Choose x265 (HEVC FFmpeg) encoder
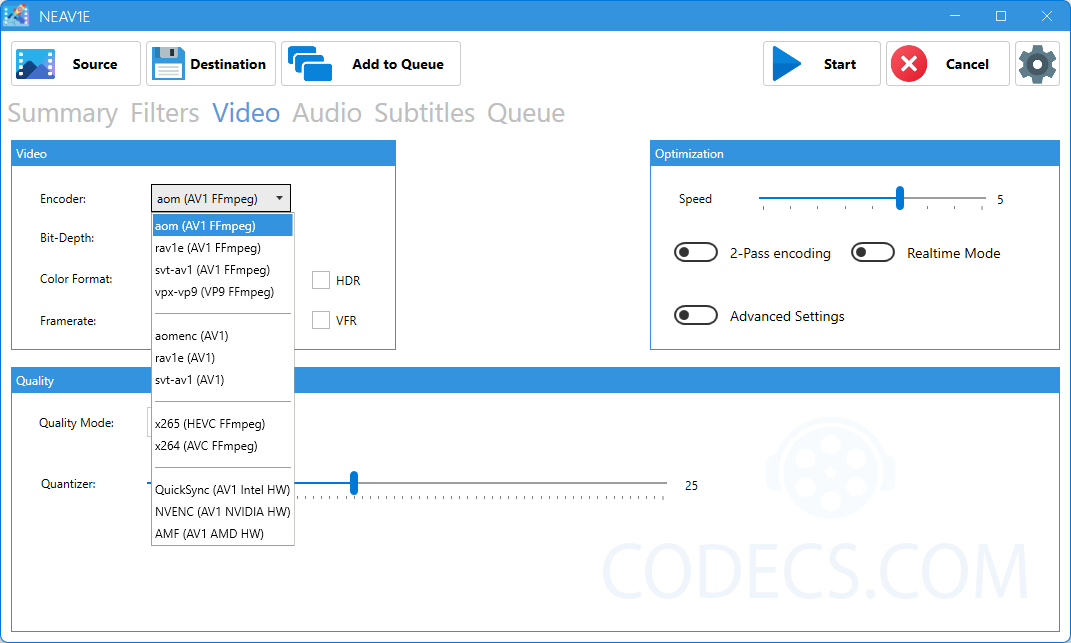Viewport: 1071px width, 643px height. 223,424
